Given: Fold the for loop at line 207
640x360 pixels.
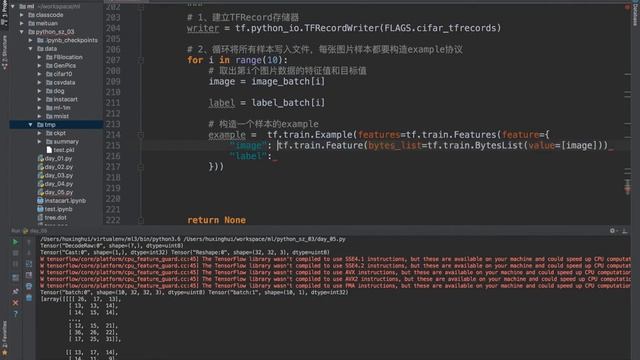Looking at the screenshot, I should pos(140,60).
